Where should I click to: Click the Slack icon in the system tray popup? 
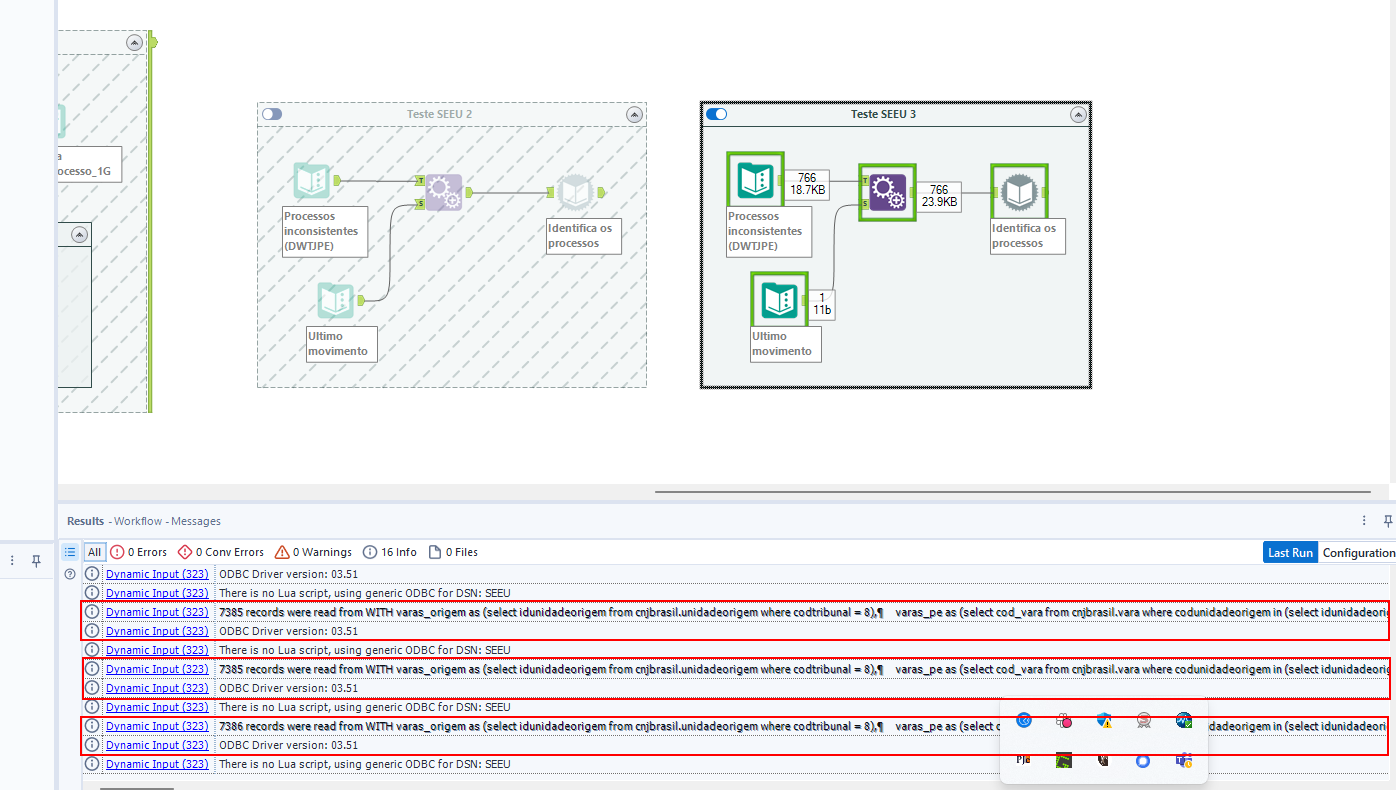[1063, 720]
